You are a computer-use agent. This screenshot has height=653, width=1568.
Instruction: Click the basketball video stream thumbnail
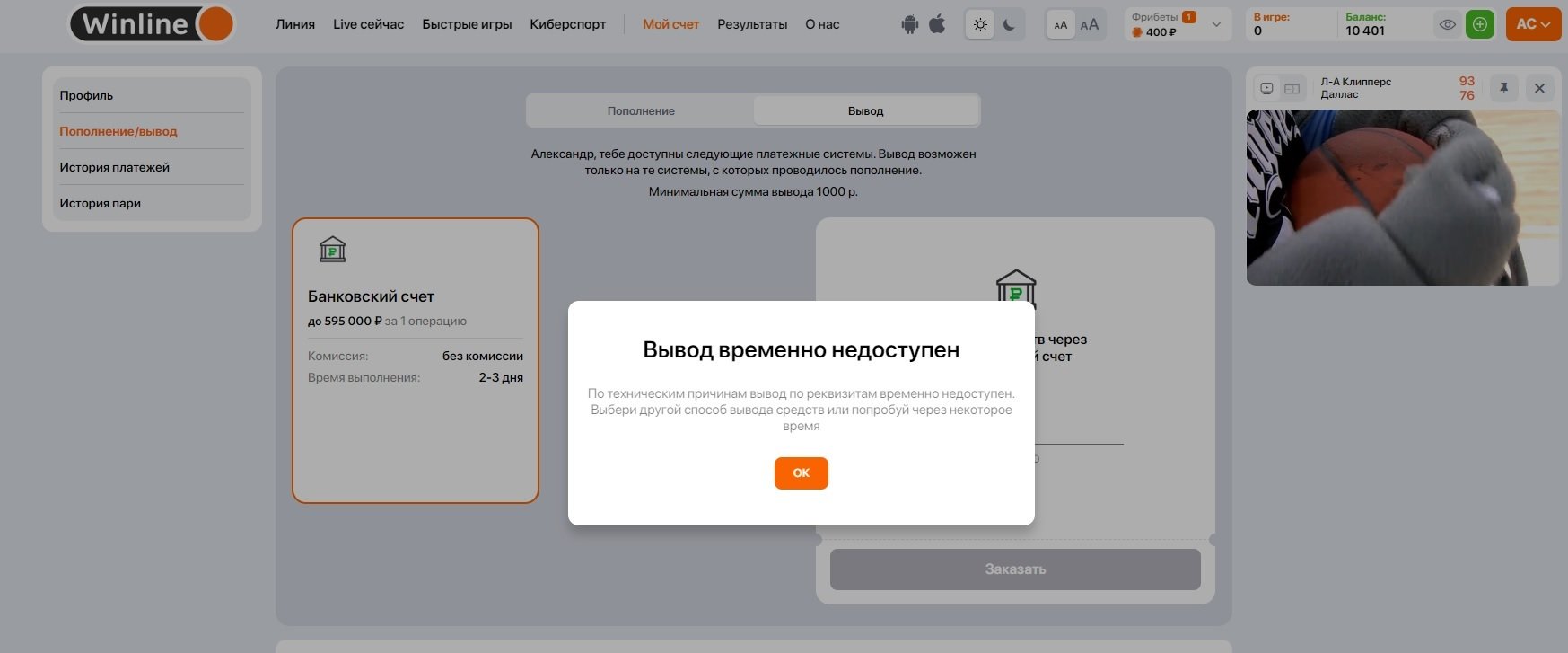1402,198
